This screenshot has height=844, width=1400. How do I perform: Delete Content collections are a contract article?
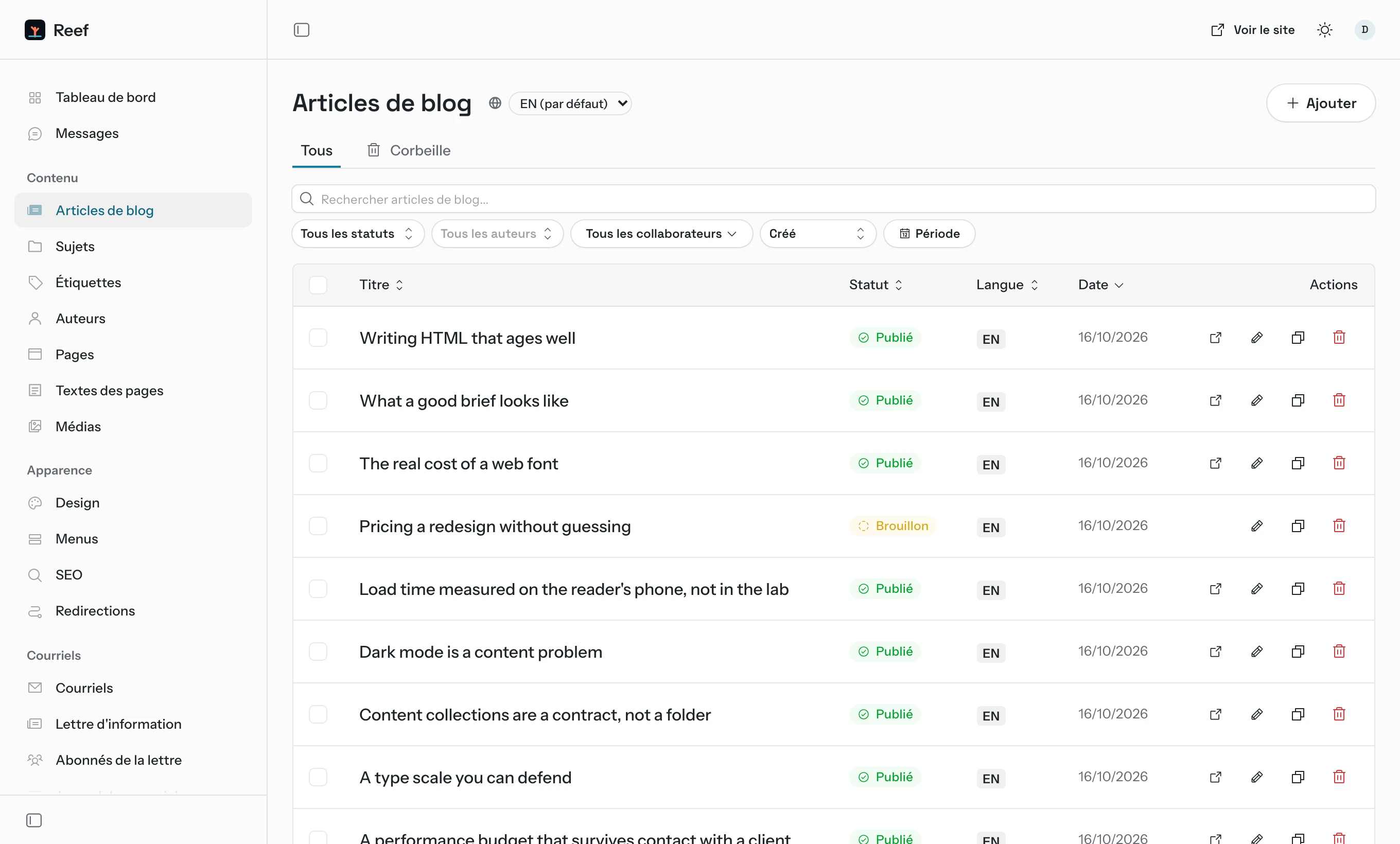1339,714
